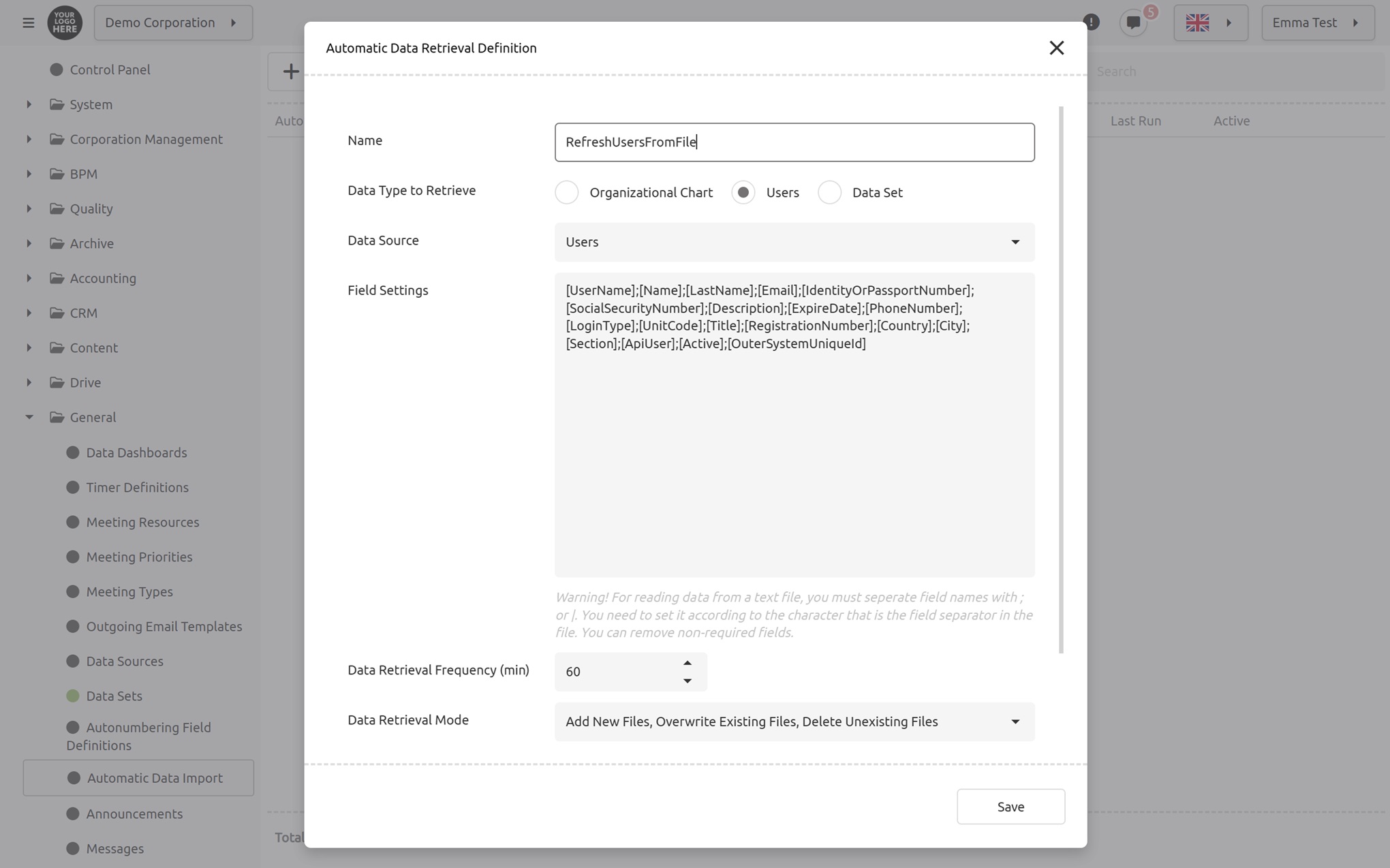Expand the BPM tree node arrow
The image size is (1390, 868).
tap(29, 174)
